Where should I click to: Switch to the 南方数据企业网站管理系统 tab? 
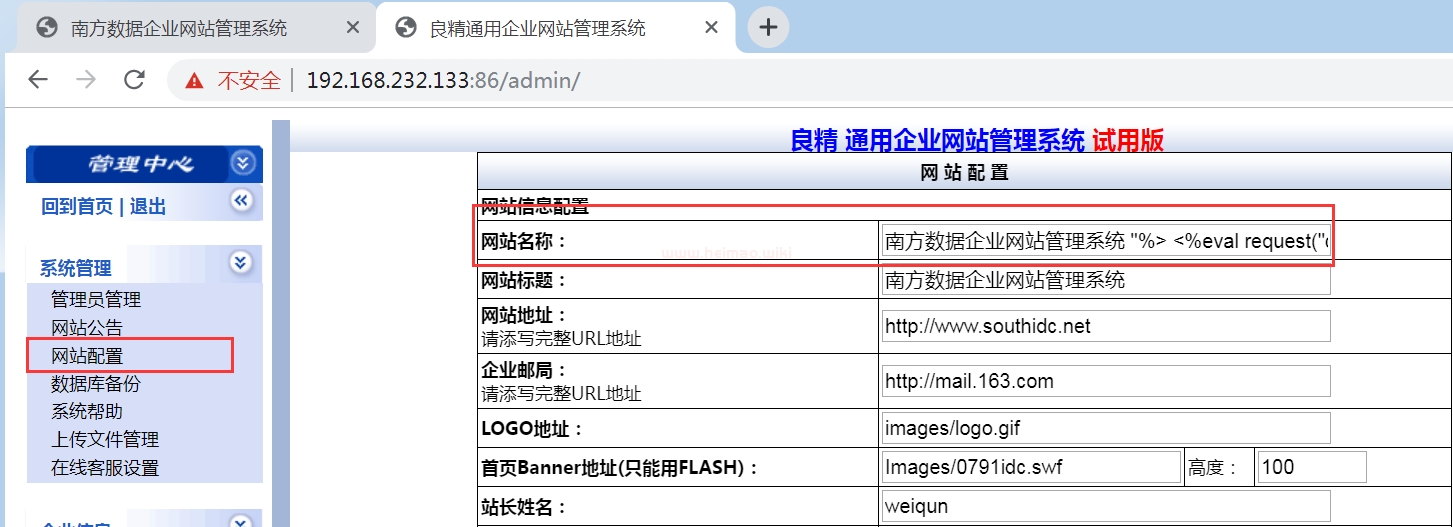[180, 28]
